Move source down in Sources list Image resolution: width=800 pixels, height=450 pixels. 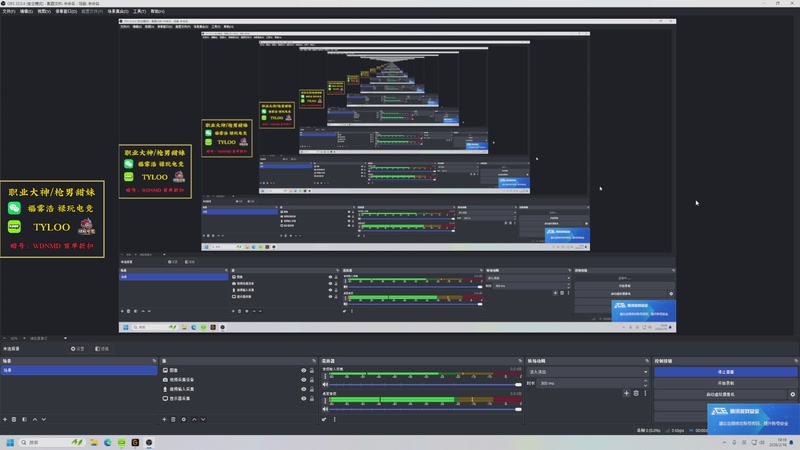[x=203, y=419]
